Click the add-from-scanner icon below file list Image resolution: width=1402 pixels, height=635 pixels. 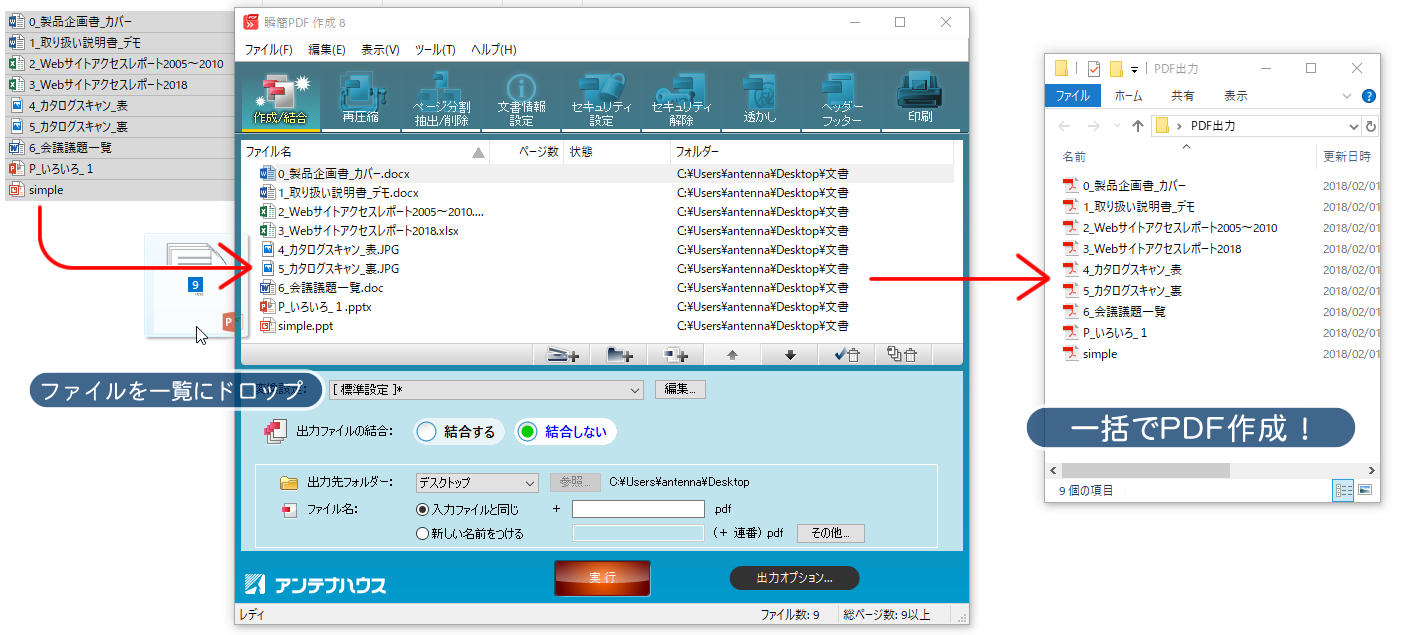pyautogui.click(x=563, y=354)
